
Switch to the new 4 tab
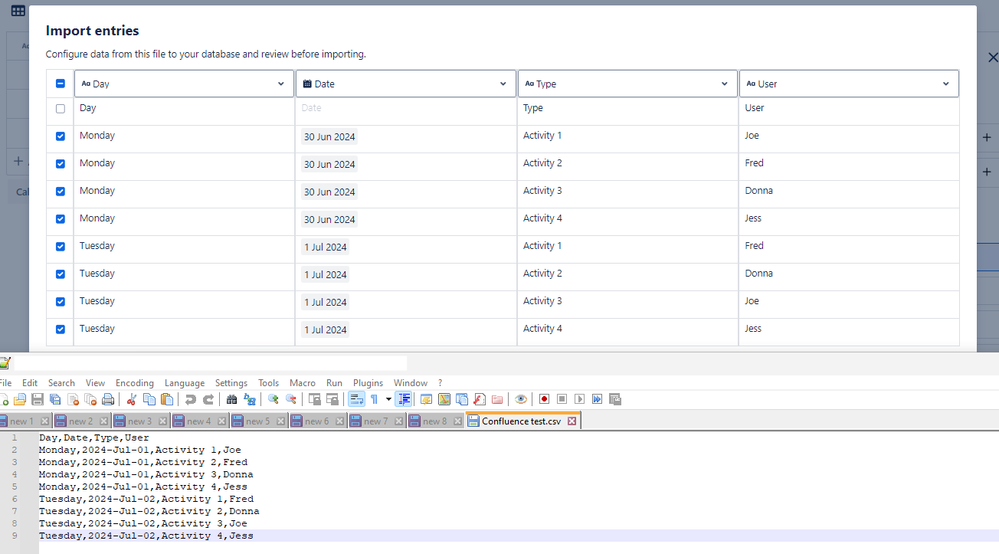click(199, 421)
